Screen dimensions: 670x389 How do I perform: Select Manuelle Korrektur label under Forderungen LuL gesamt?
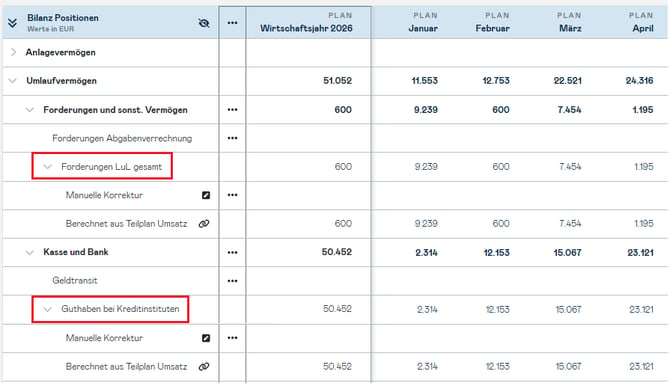tap(104, 195)
